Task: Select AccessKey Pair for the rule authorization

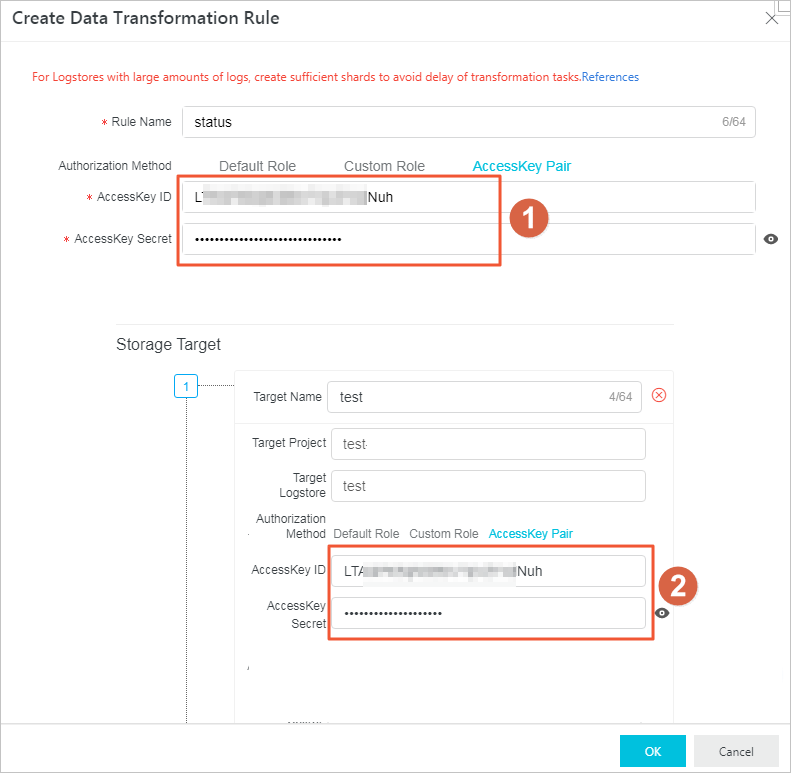Action: pyautogui.click(x=522, y=166)
